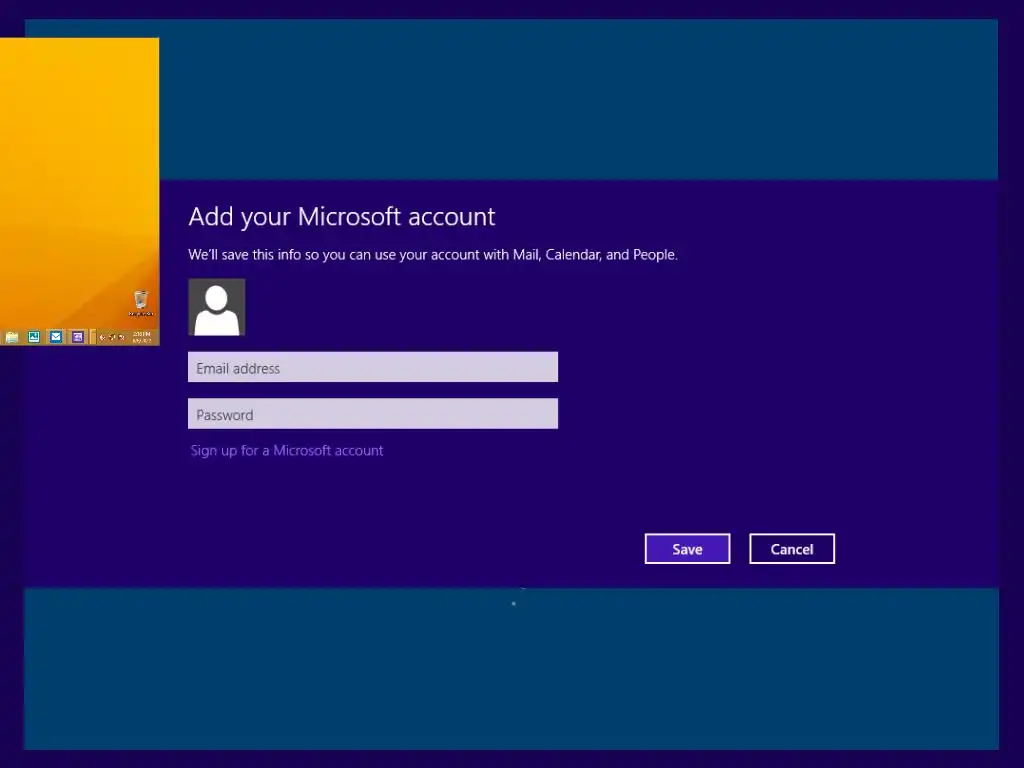
Task: Open the Recycle Bin on the desktop thumbnail
Action: tap(141, 303)
